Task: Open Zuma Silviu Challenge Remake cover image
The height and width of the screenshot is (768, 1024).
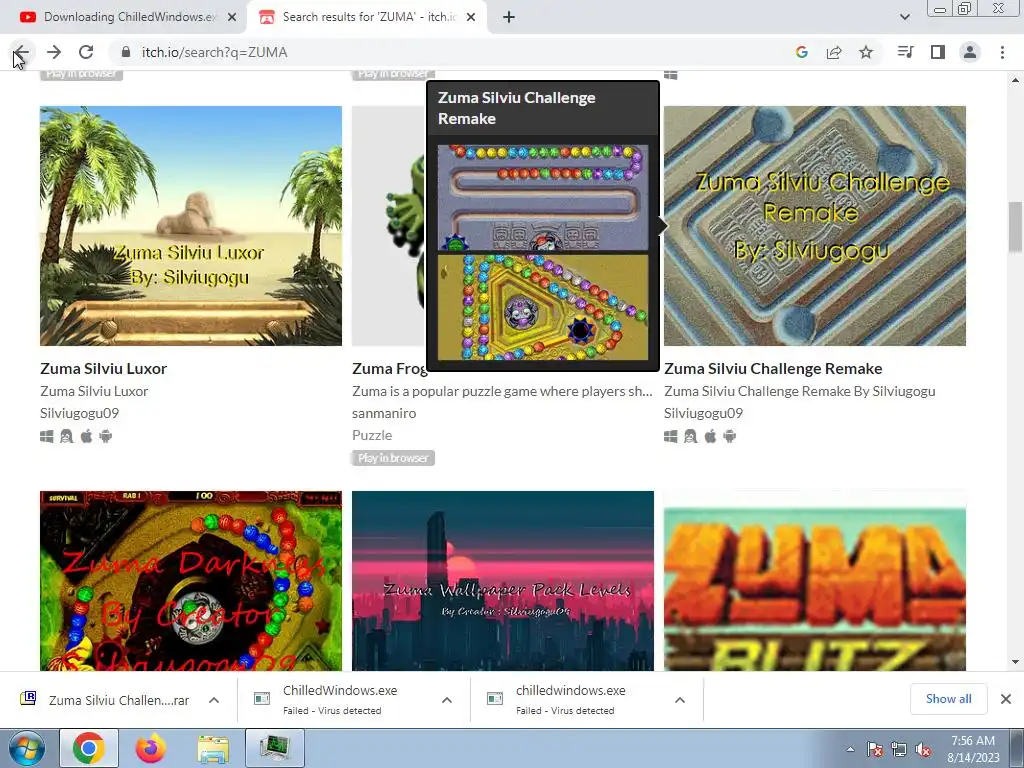Action: 814,225
